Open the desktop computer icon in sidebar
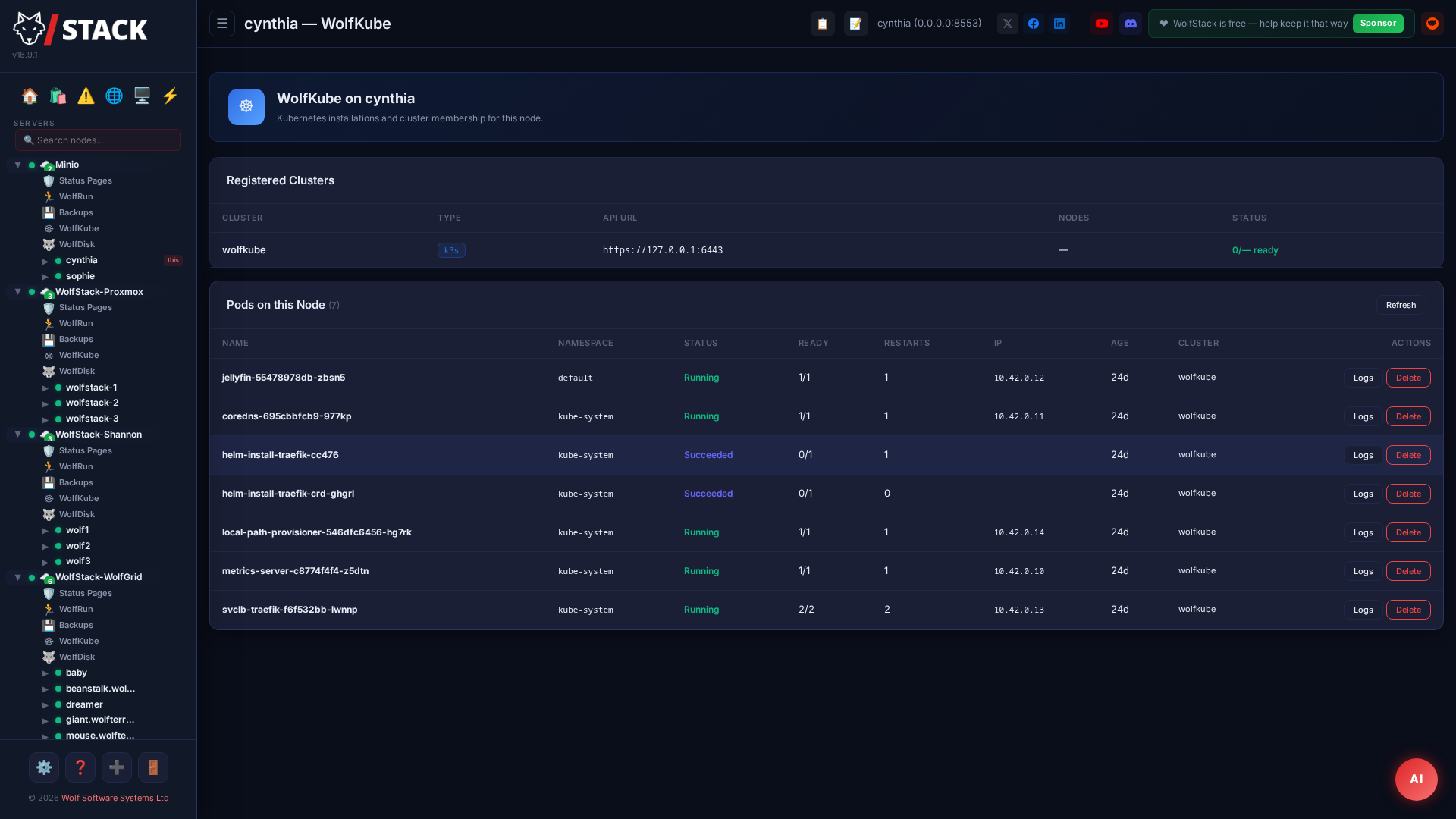This screenshot has height=819, width=1456. pyautogui.click(x=142, y=96)
